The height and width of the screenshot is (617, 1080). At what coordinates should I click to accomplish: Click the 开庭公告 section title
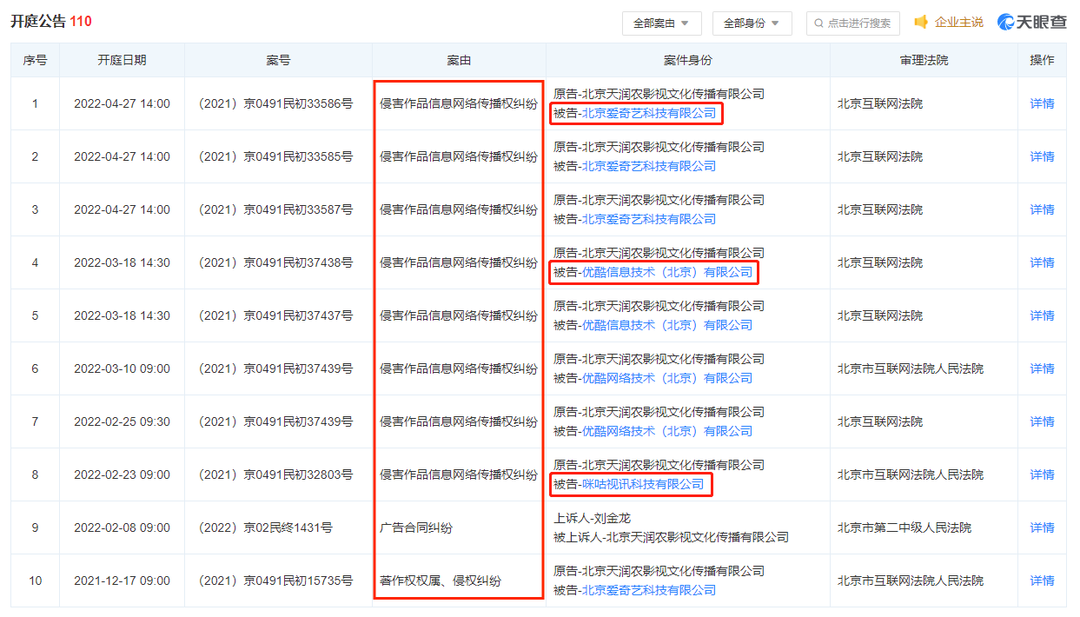(38, 21)
